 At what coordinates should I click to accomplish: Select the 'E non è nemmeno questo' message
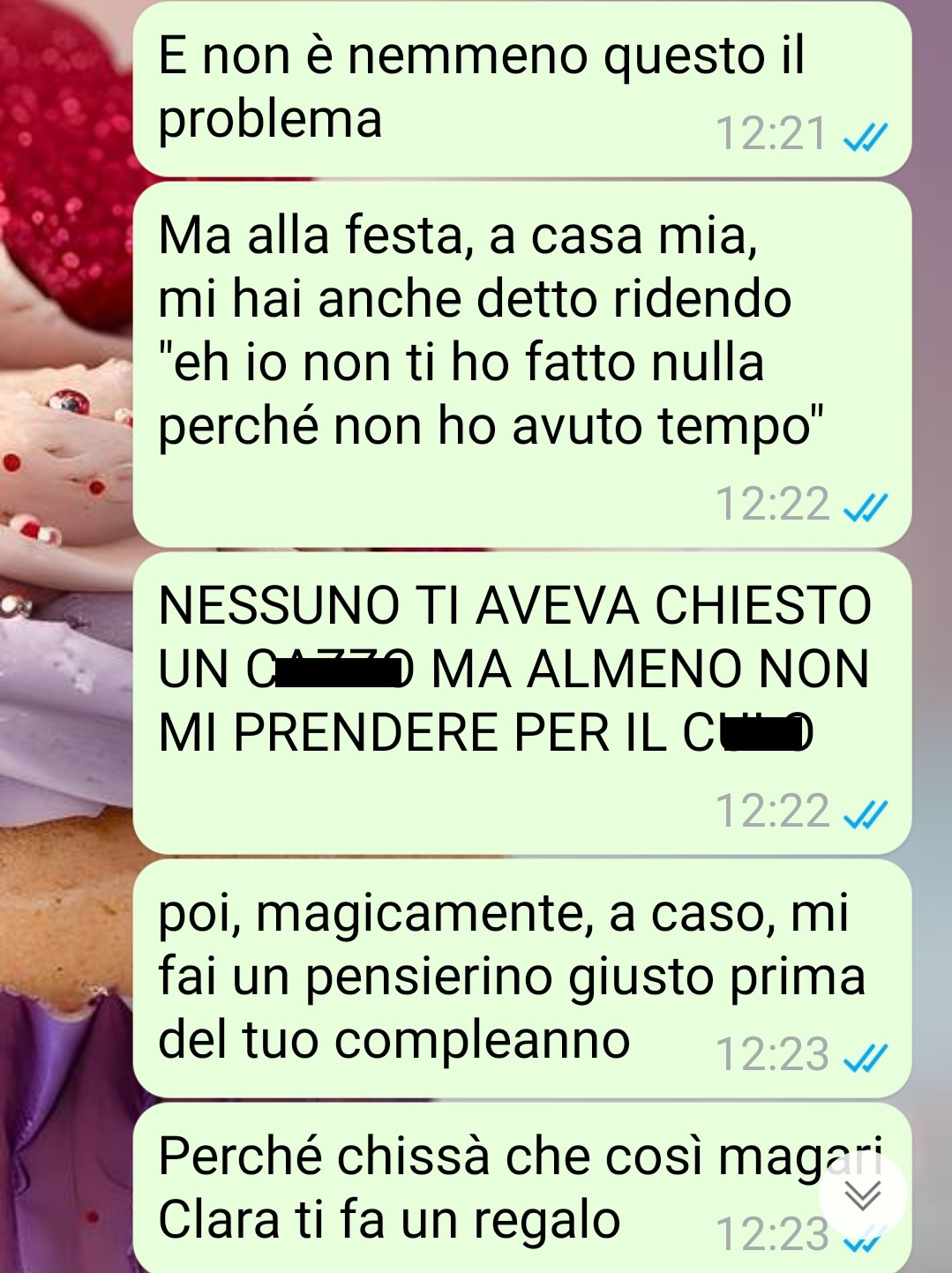point(522,88)
